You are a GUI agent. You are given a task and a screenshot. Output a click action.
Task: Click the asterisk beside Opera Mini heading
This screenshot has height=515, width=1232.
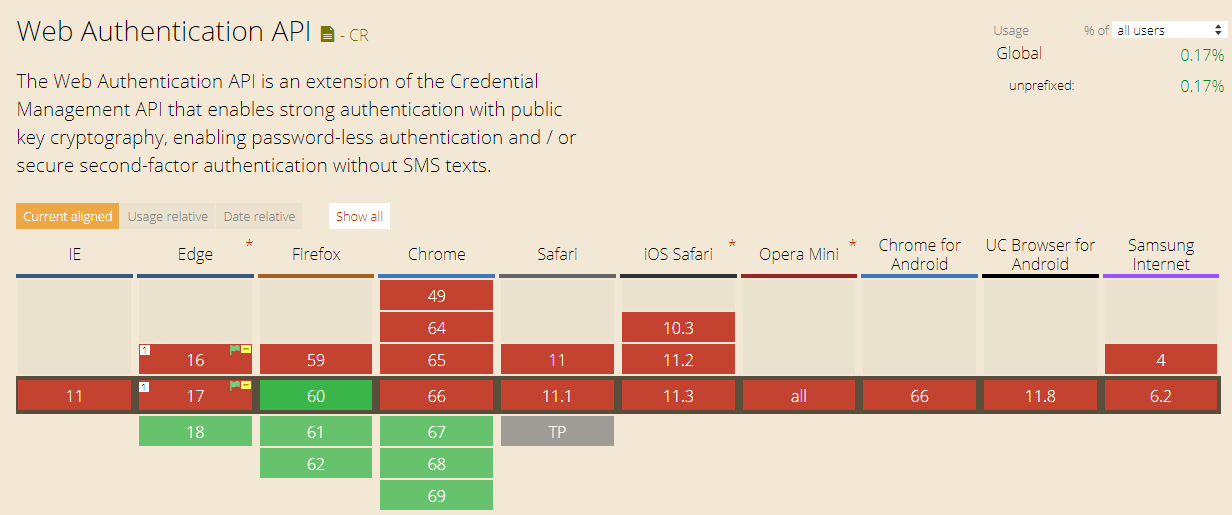pos(853,244)
